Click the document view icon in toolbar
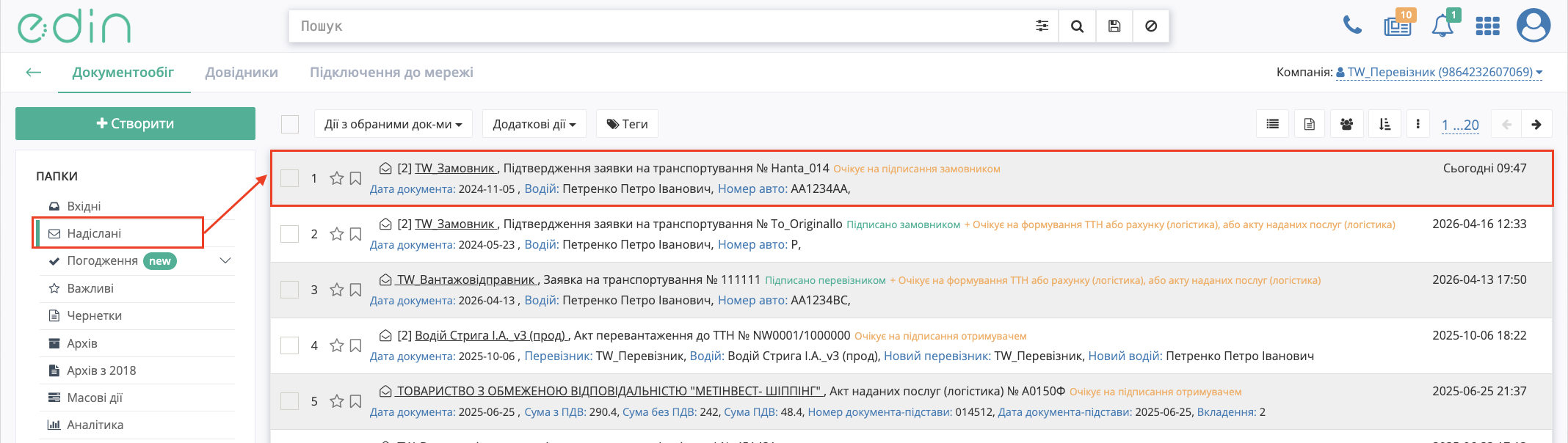This screenshot has width=1568, height=443. click(1310, 125)
